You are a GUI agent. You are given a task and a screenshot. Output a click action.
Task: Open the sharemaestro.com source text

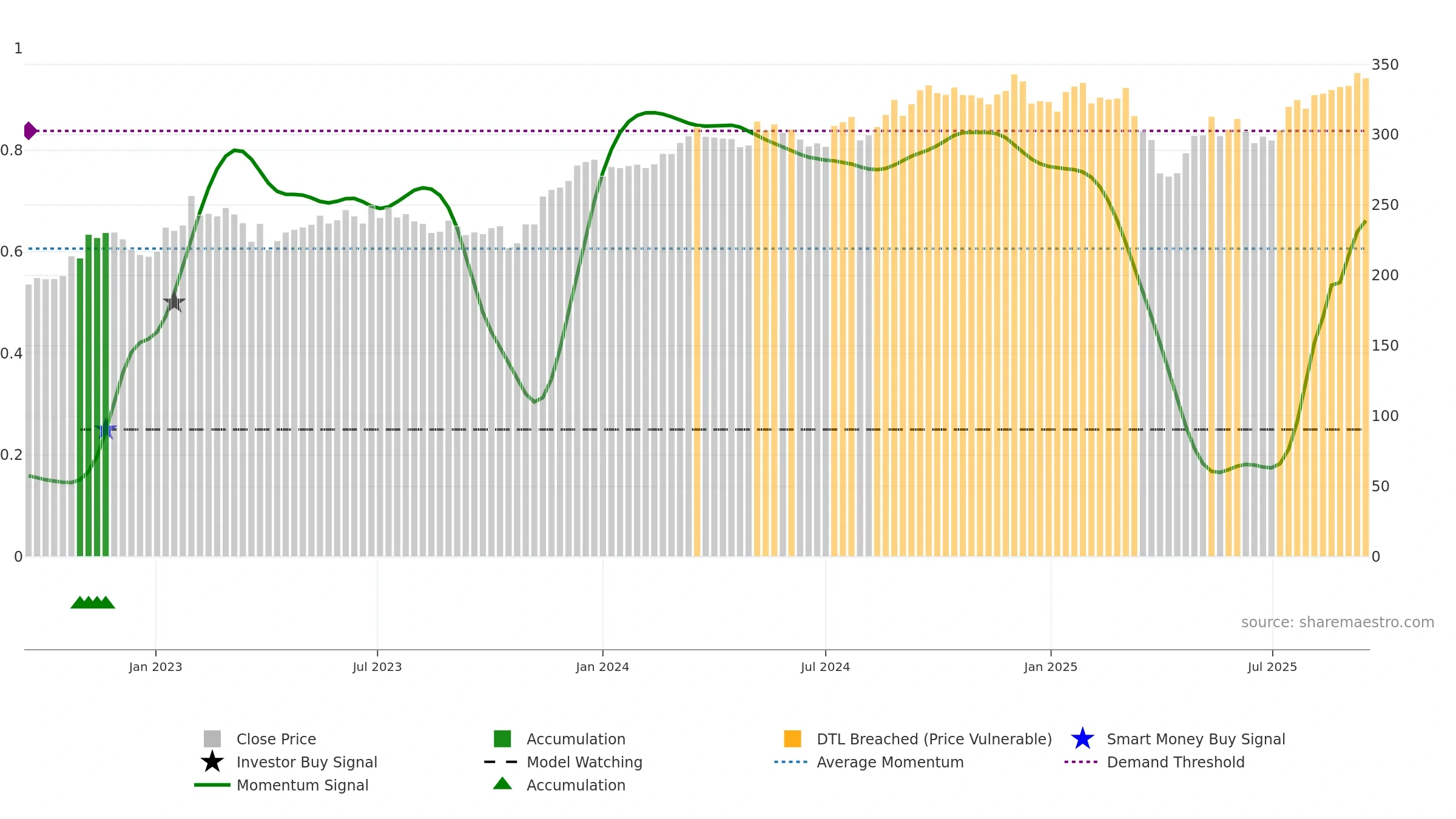(x=1338, y=622)
